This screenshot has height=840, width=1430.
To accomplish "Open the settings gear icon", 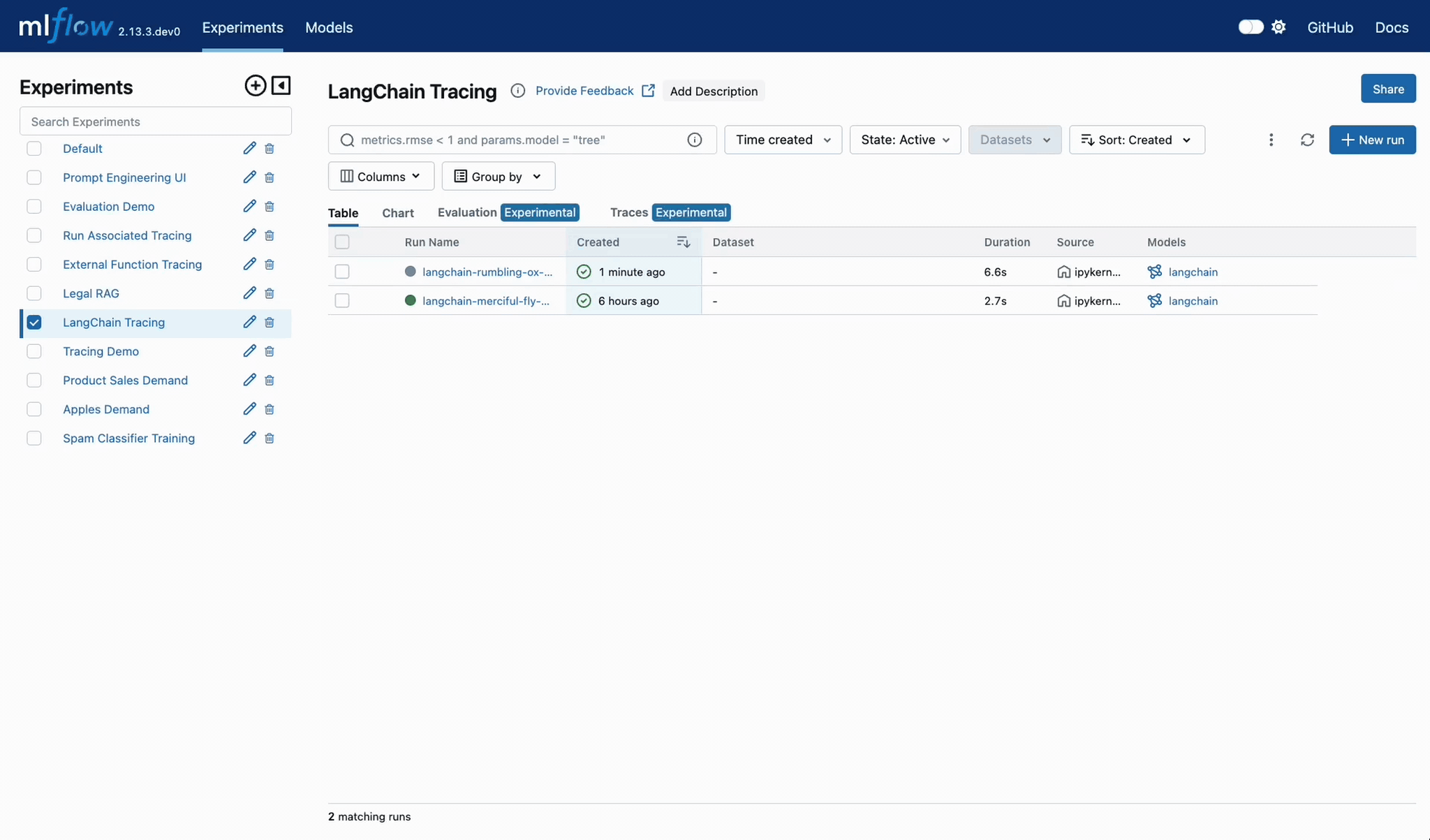I will click(1279, 27).
